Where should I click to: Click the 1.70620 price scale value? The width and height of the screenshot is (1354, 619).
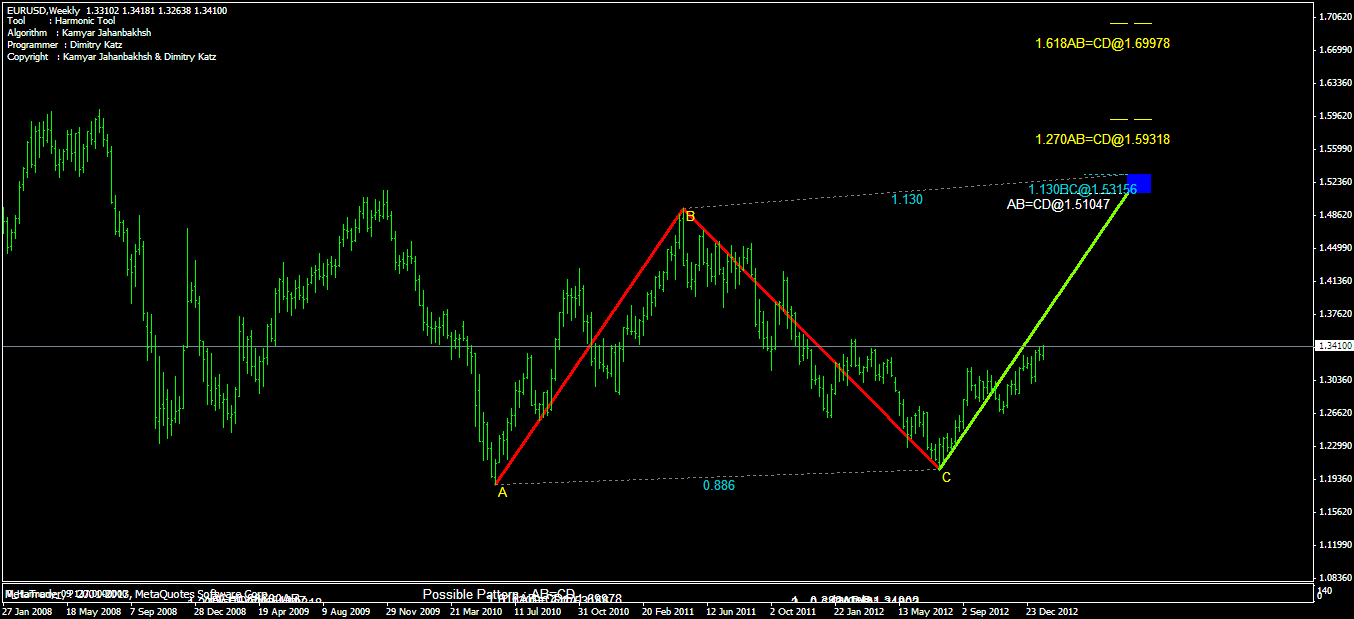pos(1335,17)
